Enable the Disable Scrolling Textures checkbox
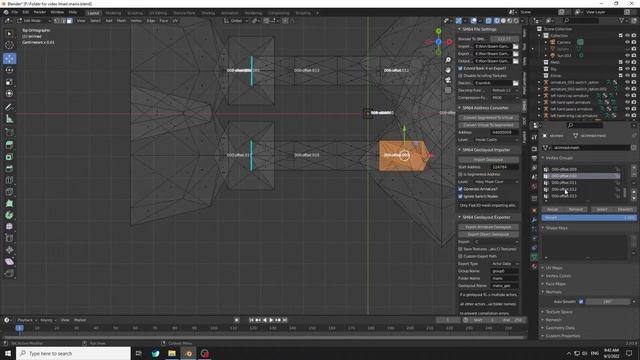640x360 pixels. (460, 76)
